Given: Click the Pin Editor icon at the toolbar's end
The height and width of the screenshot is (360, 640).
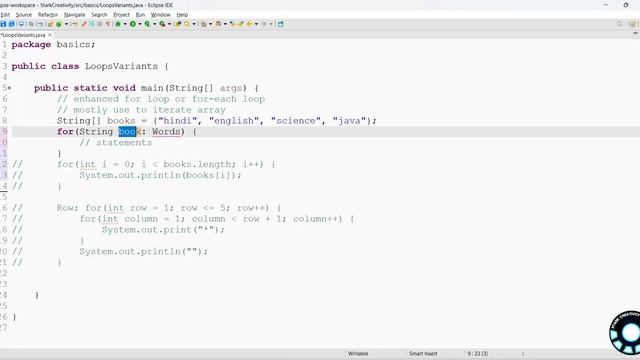Looking at the screenshot, I should [280, 24].
